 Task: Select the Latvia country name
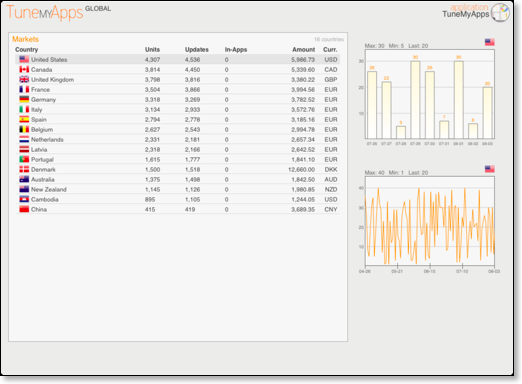click(39, 150)
